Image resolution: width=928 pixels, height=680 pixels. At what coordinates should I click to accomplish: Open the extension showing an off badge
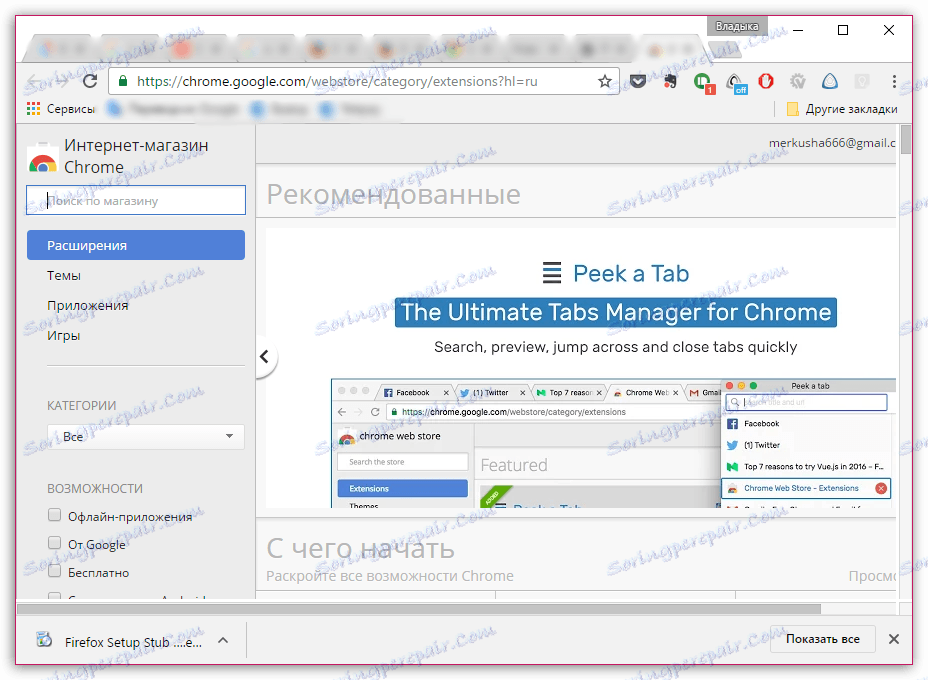point(736,82)
